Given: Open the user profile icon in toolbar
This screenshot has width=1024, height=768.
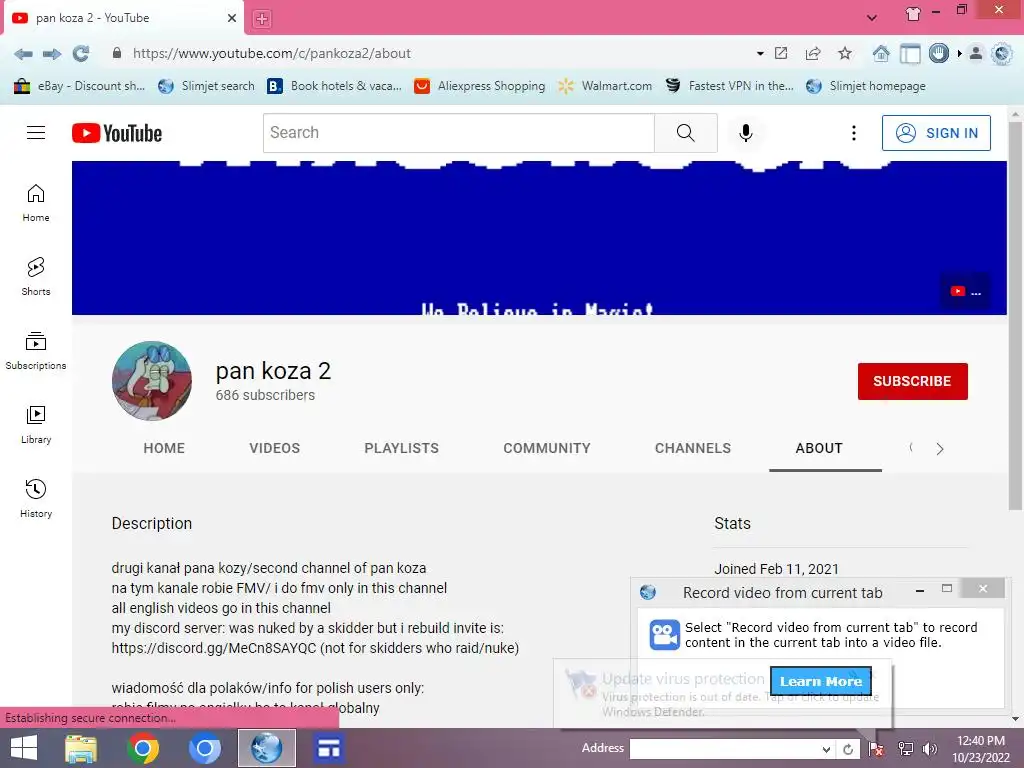Looking at the screenshot, I should [976, 53].
